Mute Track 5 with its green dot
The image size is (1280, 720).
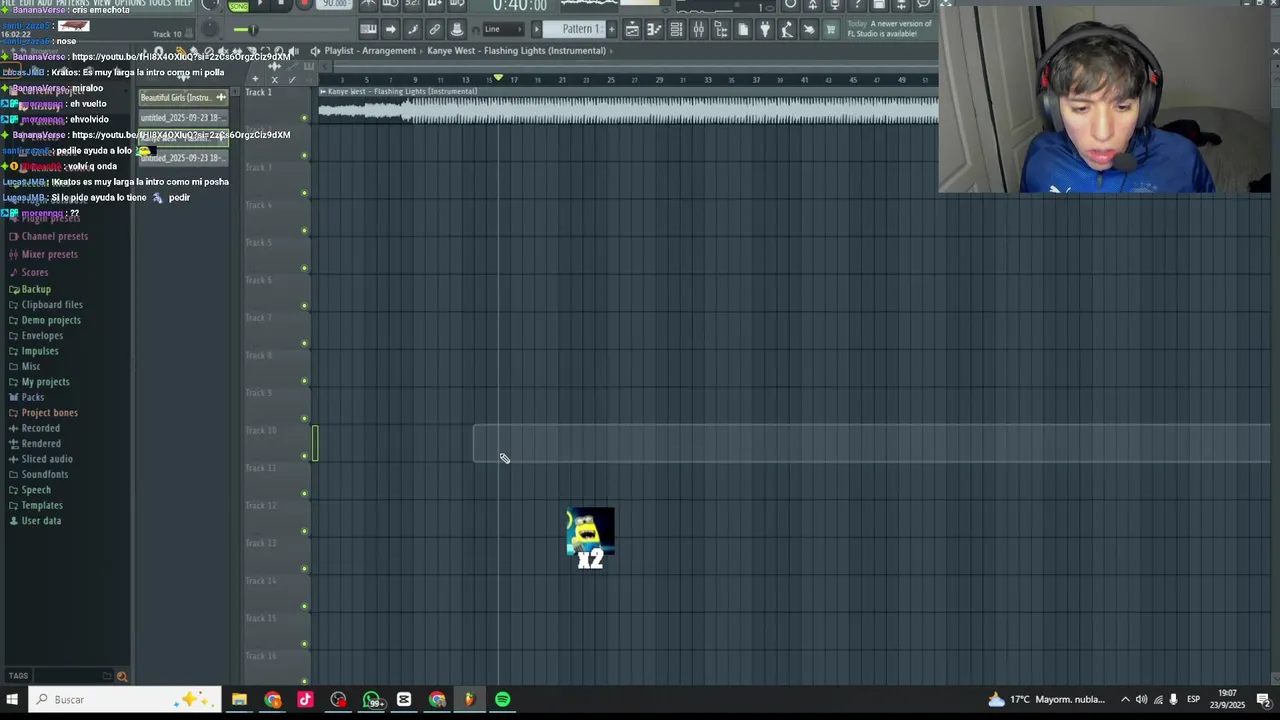pos(305,269)
